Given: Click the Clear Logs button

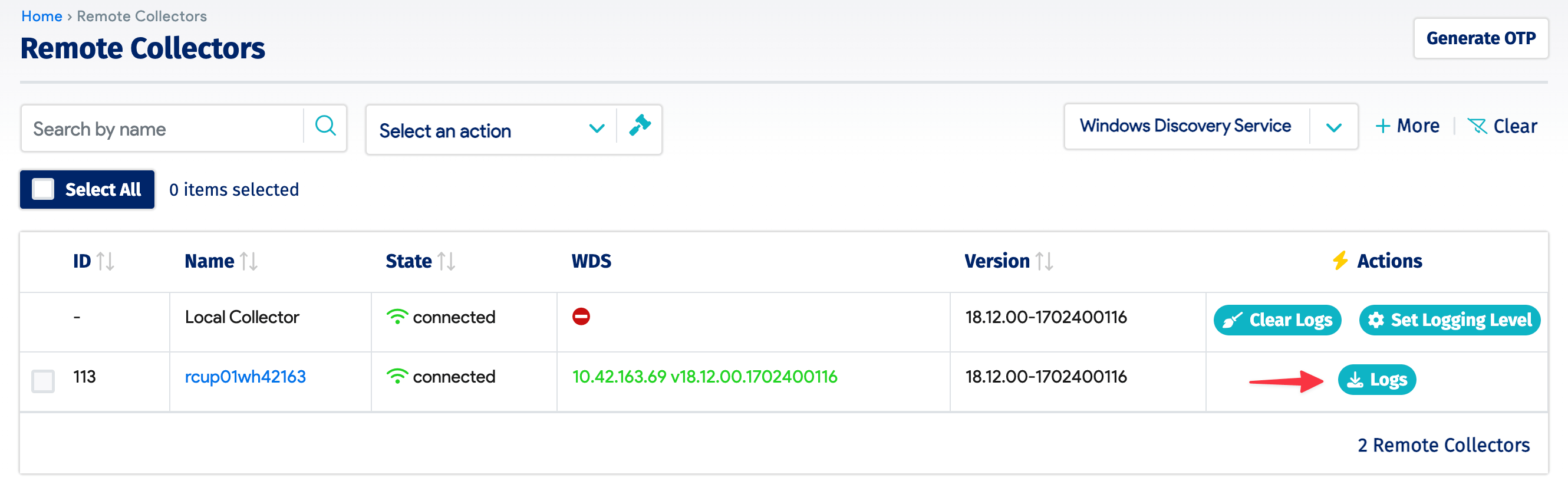Looking at the screenshot, I should pyautogui.click(x=1277, y=320).
